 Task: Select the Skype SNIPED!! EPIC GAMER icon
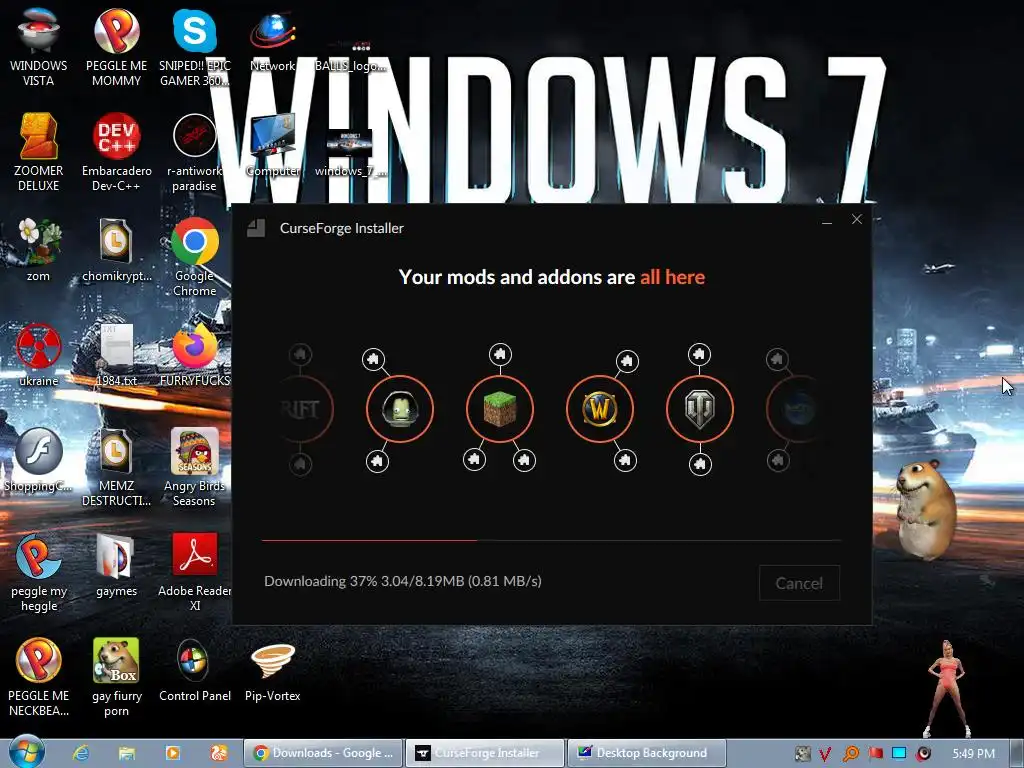(195, 47)
